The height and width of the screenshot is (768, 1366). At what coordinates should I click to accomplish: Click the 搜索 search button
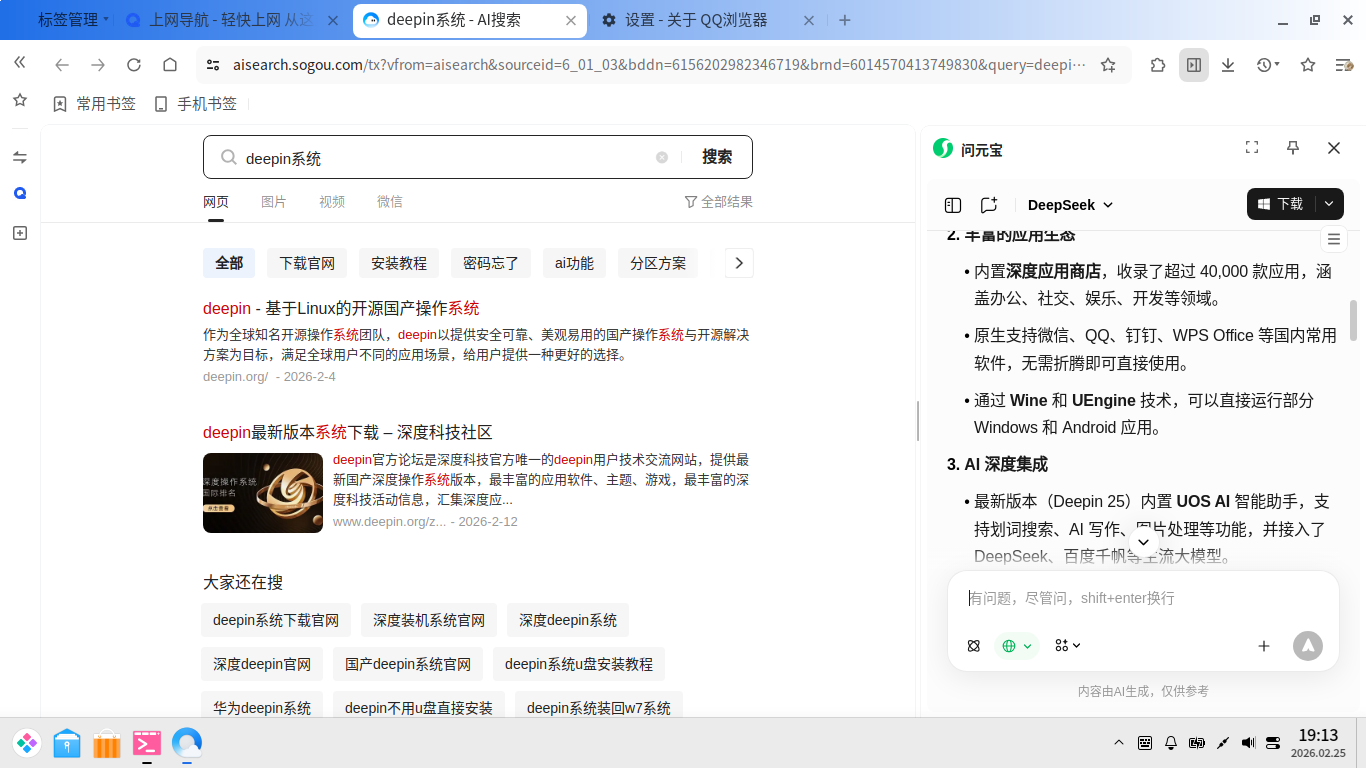[x=717, y=157]
